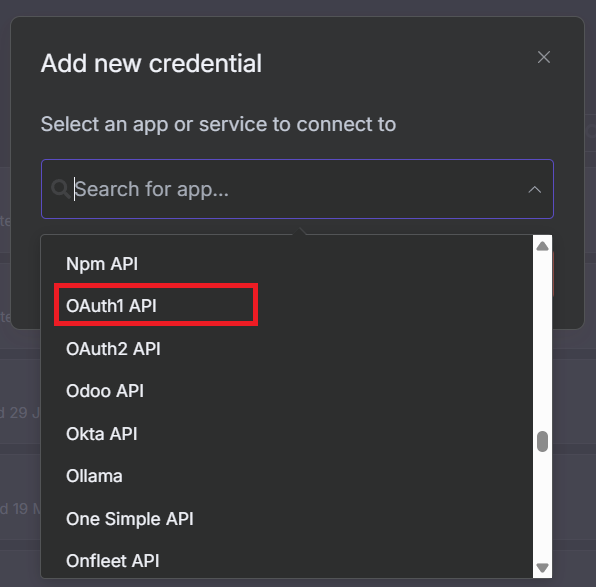This screenshot has width=596, height=587.
Task: Click the search magnifier icon
Action: pyautogui.click(x=60, y=189)
